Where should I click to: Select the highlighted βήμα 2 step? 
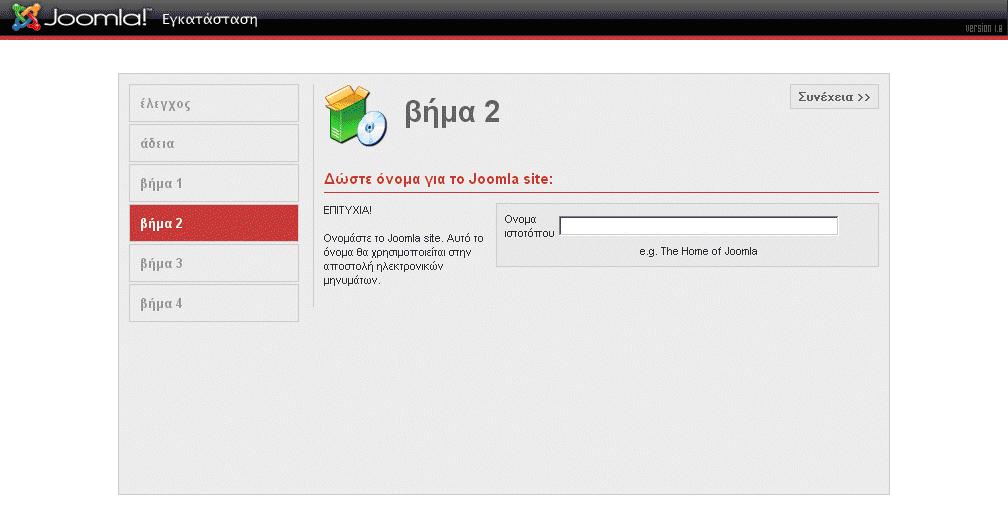(214, 223)
